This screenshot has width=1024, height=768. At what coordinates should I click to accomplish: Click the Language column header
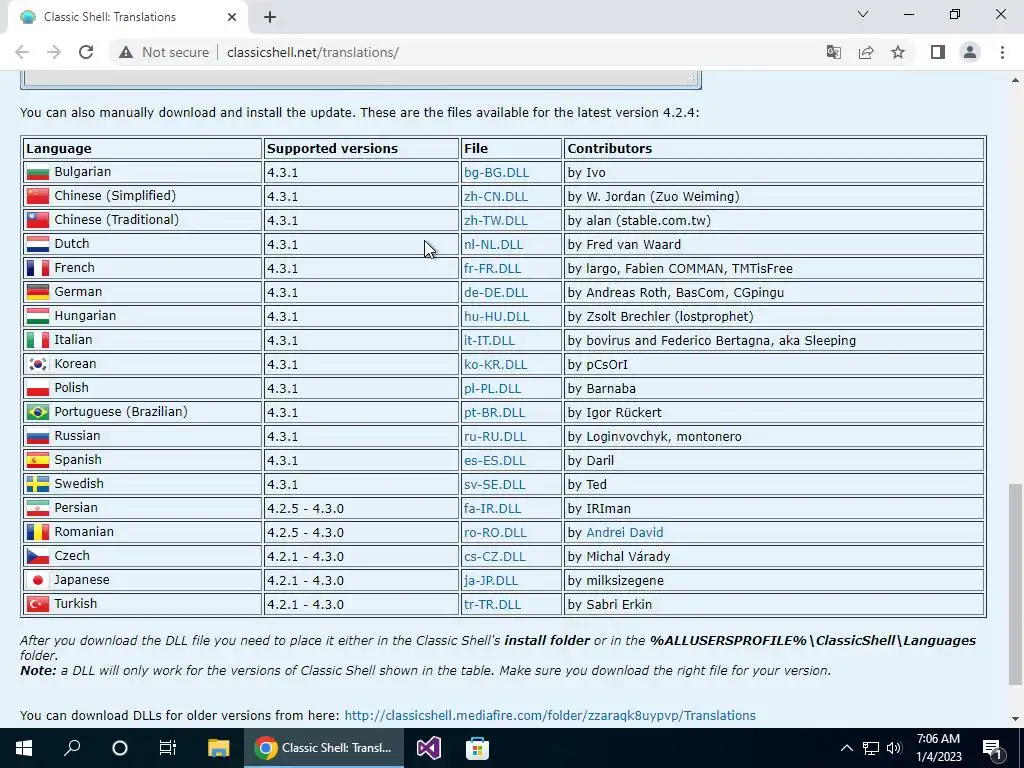click(142, 149)
